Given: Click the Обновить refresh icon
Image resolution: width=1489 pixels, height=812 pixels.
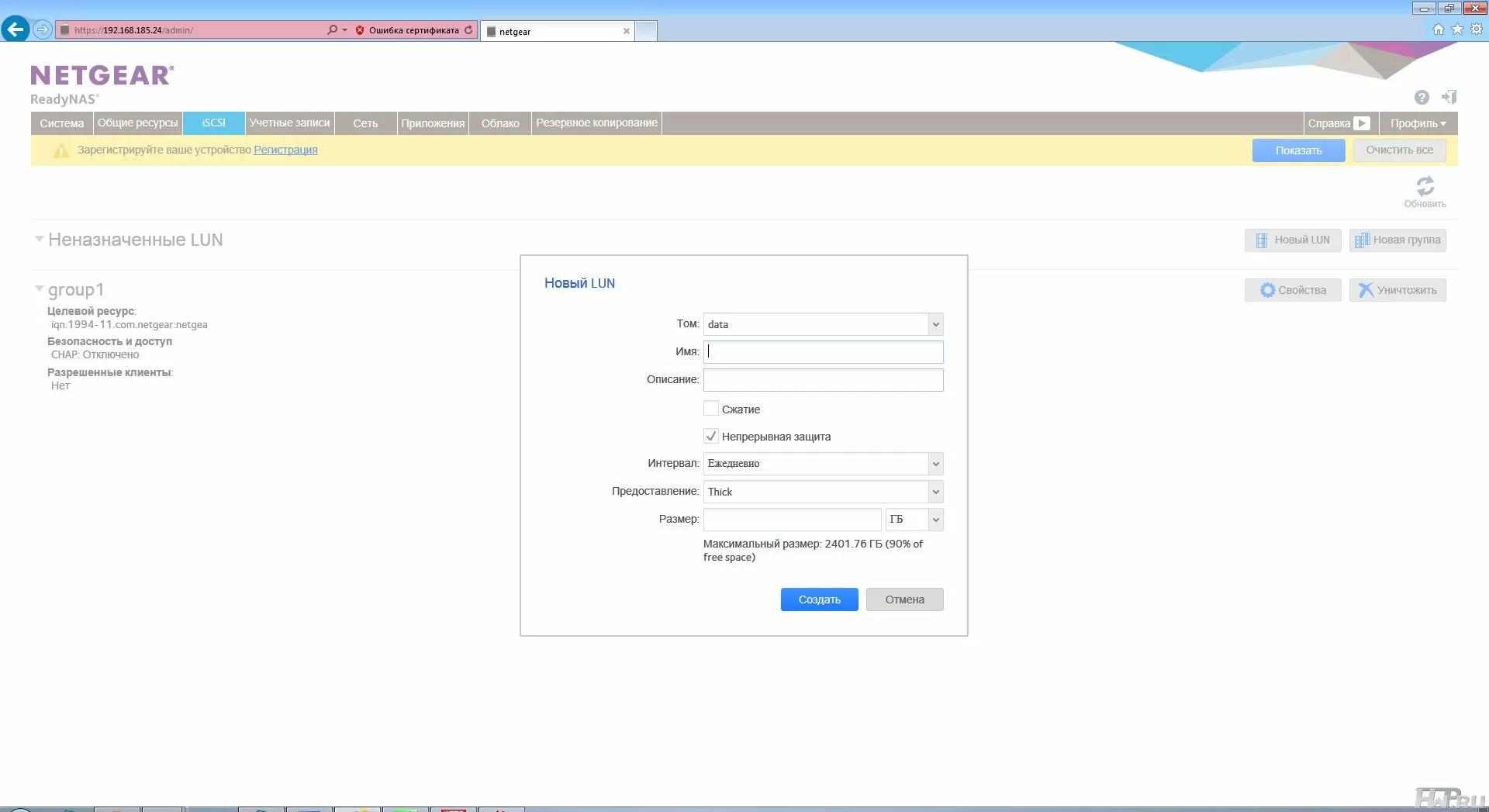Looking at the screenshot, I should (1425, 186).
